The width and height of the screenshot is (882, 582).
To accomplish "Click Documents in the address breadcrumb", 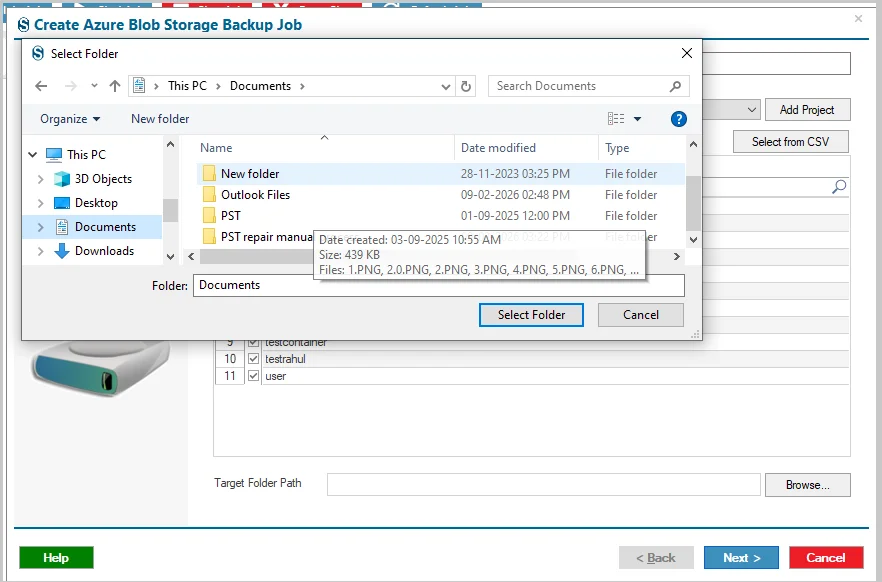I will click(x=260, y=86).
